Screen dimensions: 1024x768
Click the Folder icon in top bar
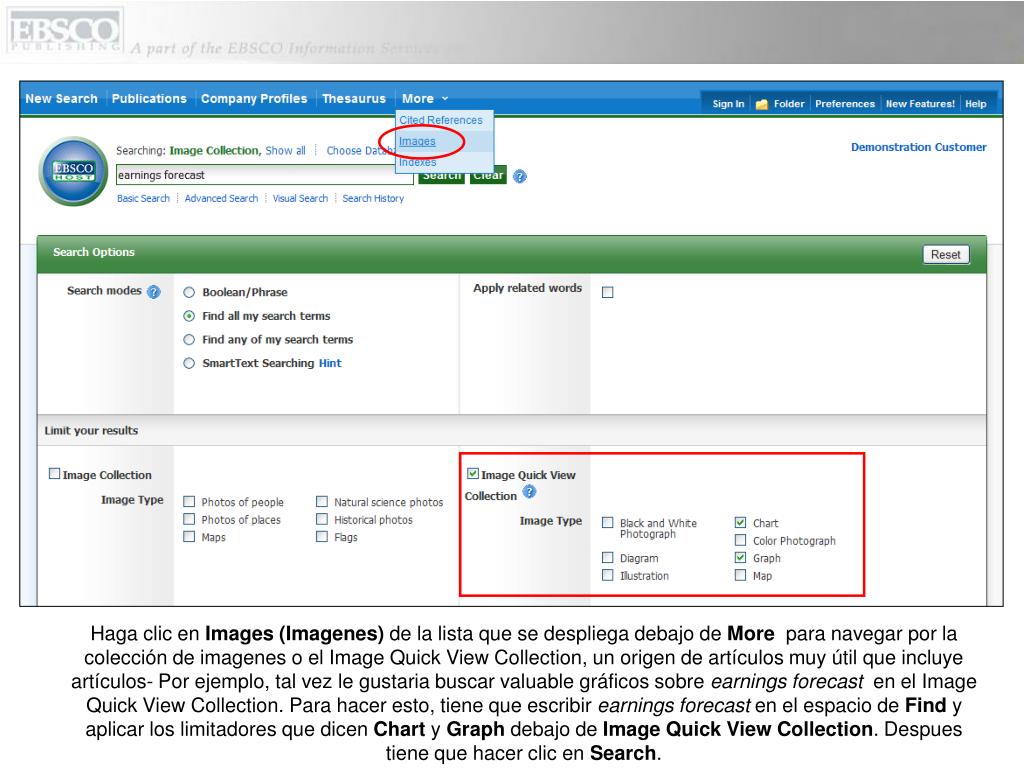(x=761, y=104)
